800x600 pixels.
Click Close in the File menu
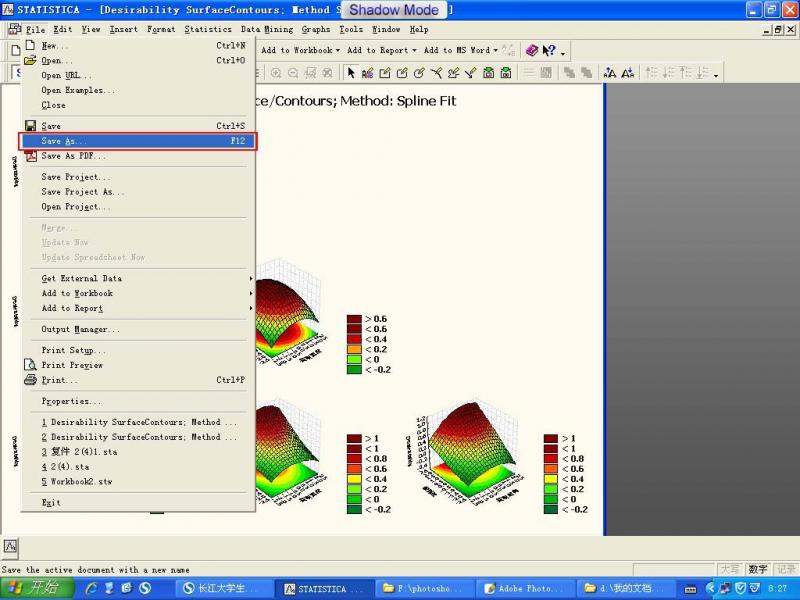pos(138,105)
